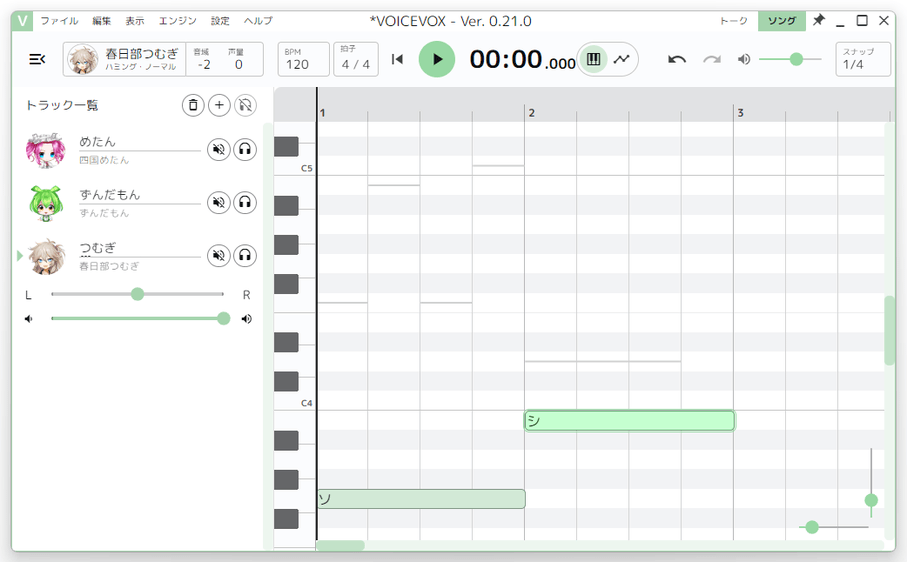The image size is (907, 562).
Task: Edit the 拍子 4/4 time signature
Action: 356,59
